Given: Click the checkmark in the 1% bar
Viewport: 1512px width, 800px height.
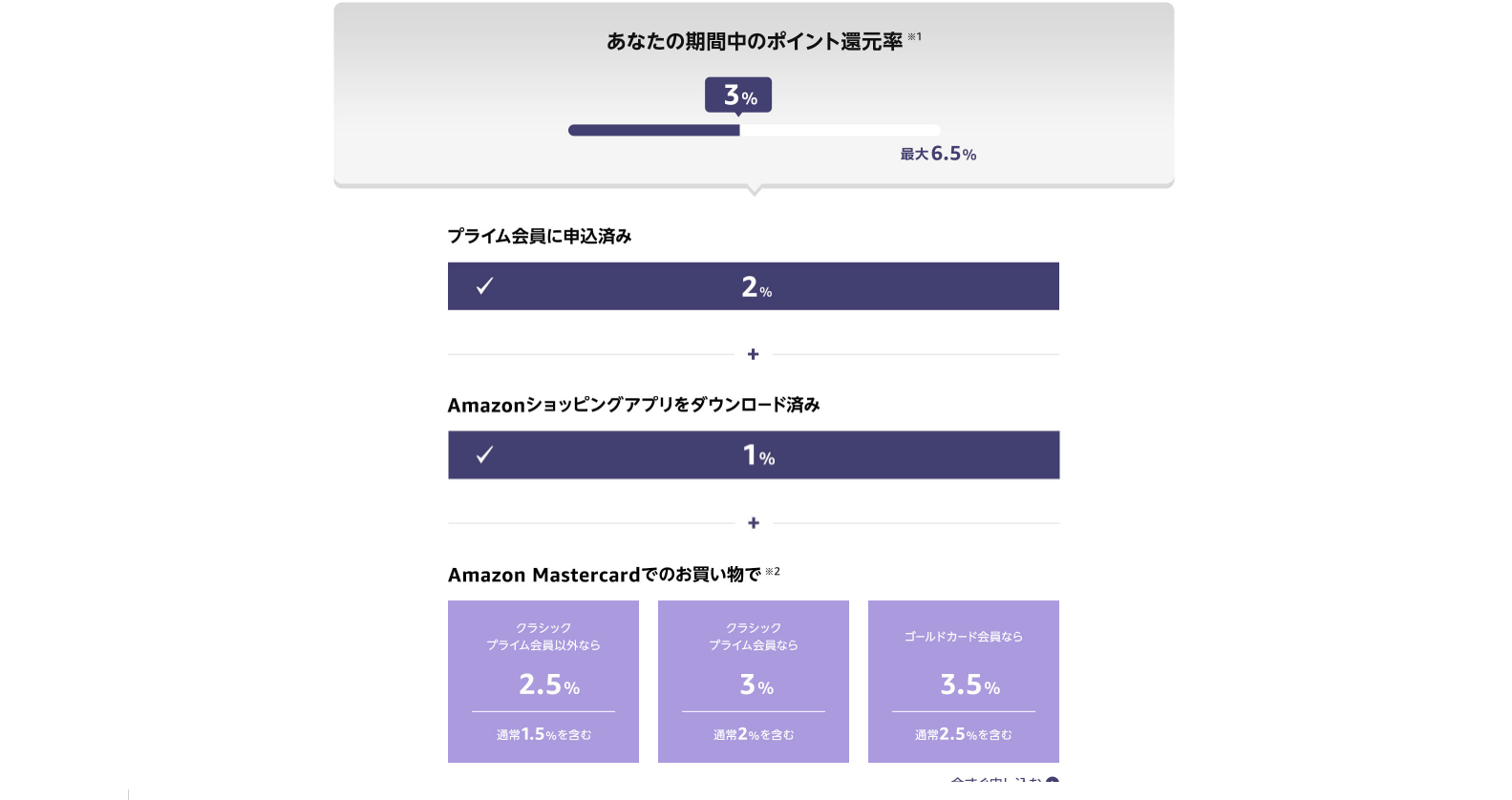Looking at the screenshot, I should coord(484,454).
